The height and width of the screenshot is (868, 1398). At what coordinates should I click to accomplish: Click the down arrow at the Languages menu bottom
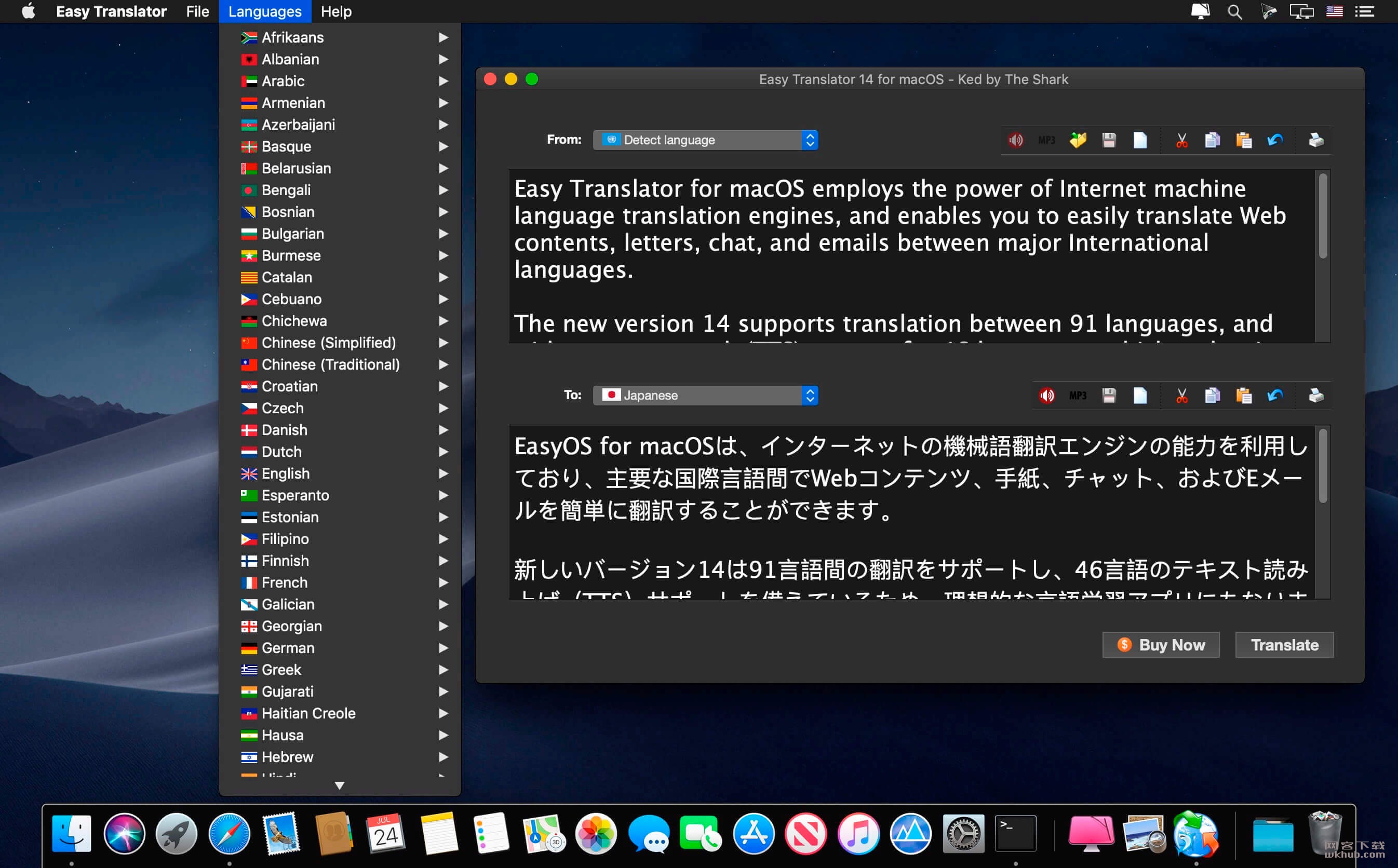pos(339,785)
